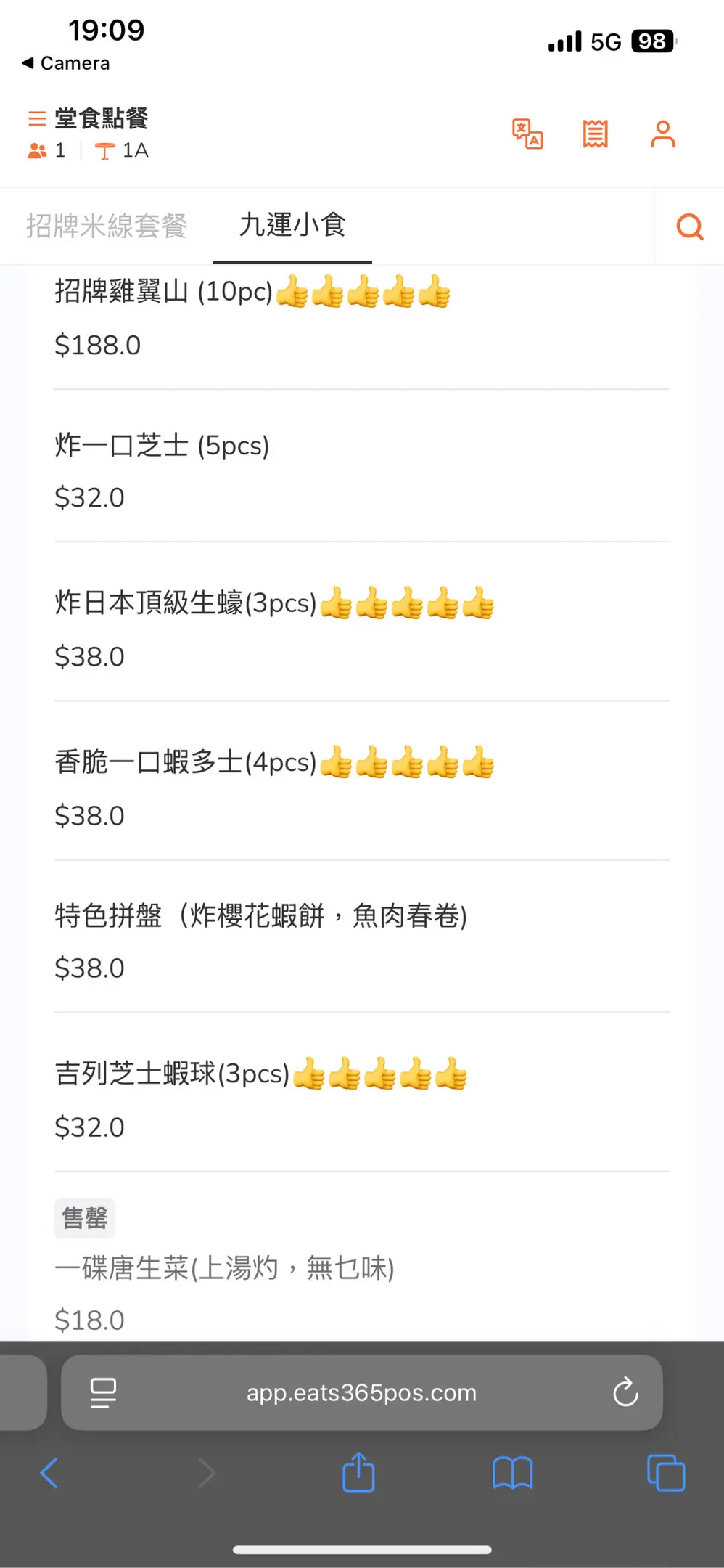Open the hamburger menu beside 堂食點餐
Viewport: 724px width, 1568px height.
pyautogui.click(x=37, y=118)
